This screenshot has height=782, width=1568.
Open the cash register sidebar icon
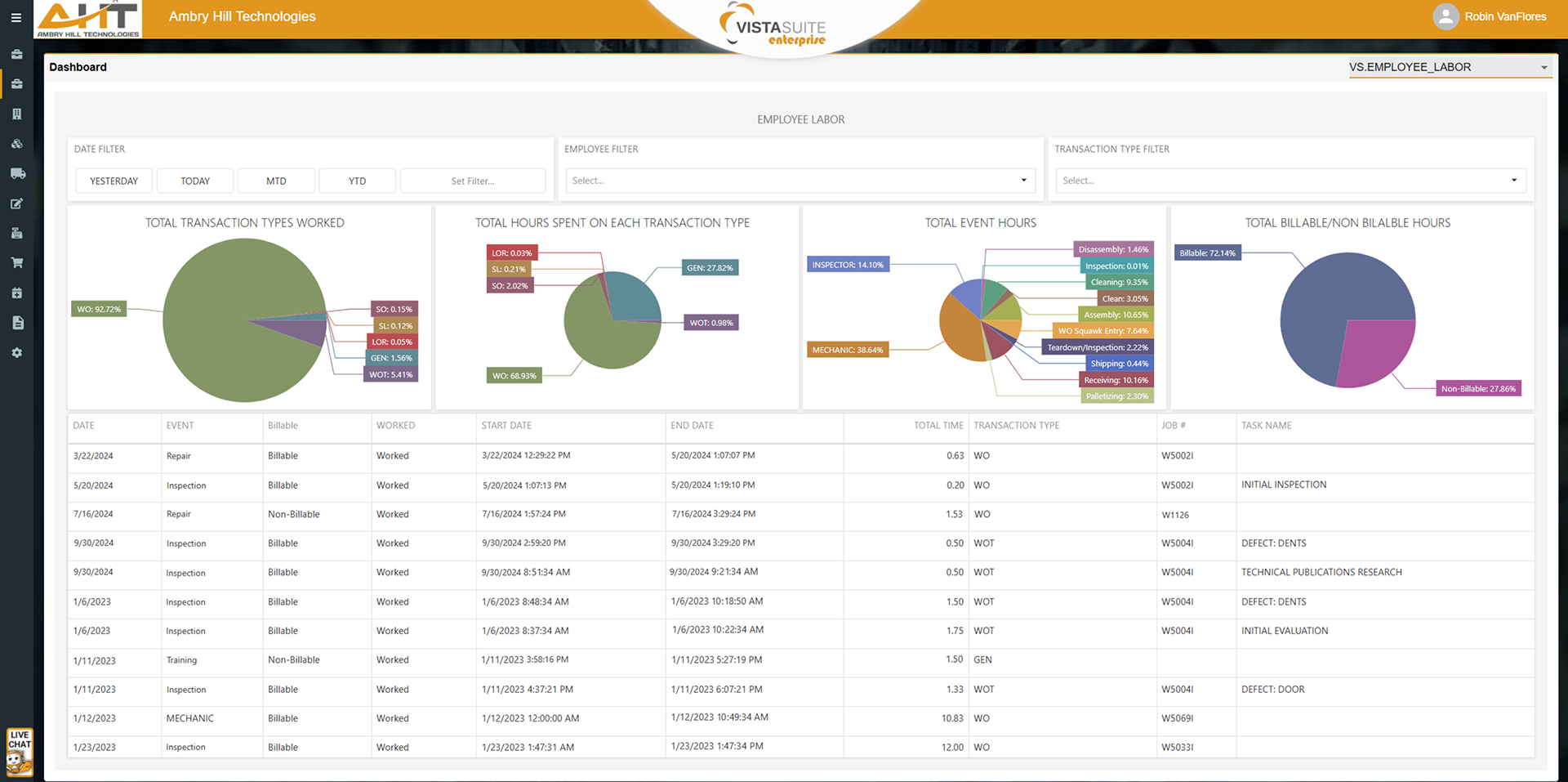tap(16, 233)
